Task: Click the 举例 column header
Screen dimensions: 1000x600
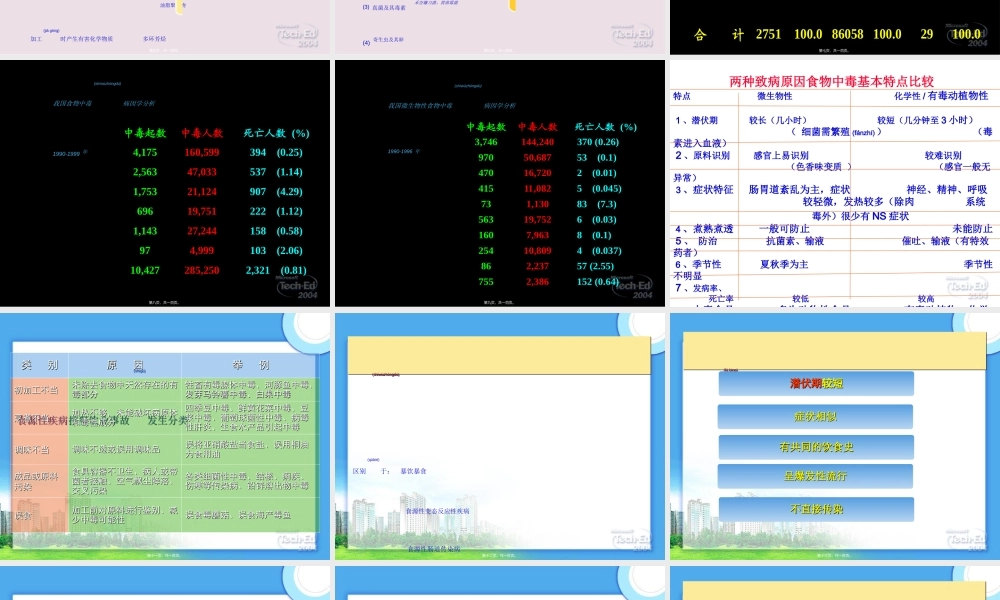Action: pyautogui.click(x=250, y=365)
